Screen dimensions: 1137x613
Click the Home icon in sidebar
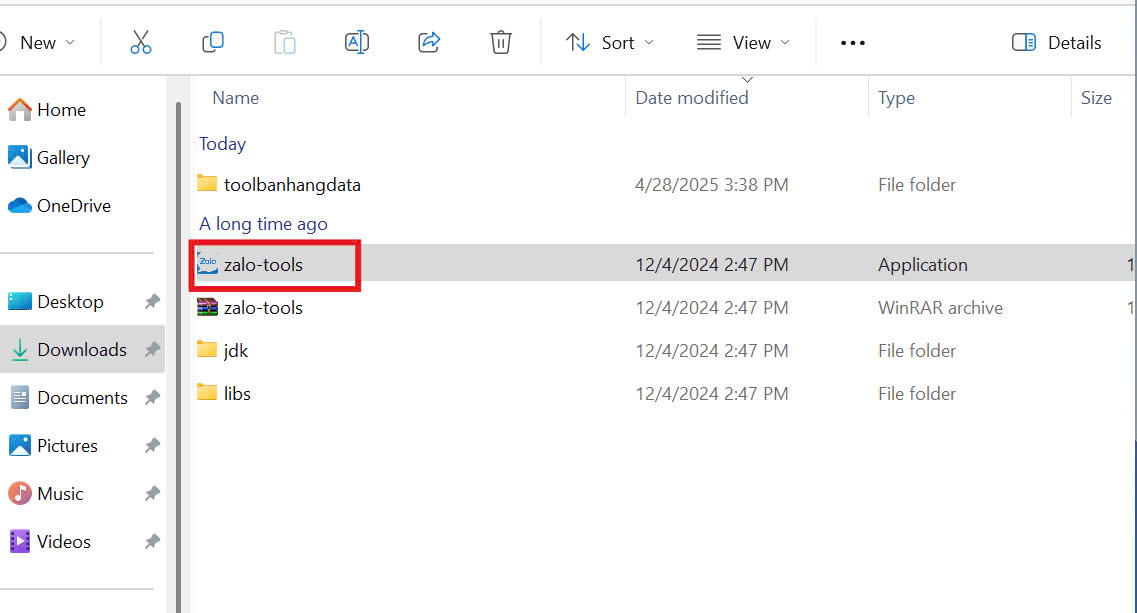[x=20, y=110]
